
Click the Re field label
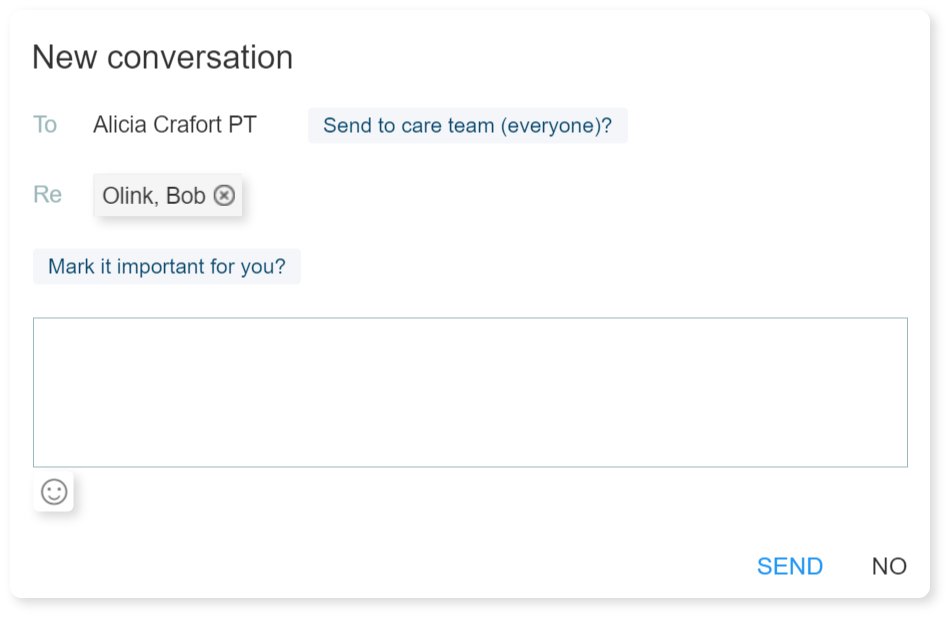(x=47, y=194)
